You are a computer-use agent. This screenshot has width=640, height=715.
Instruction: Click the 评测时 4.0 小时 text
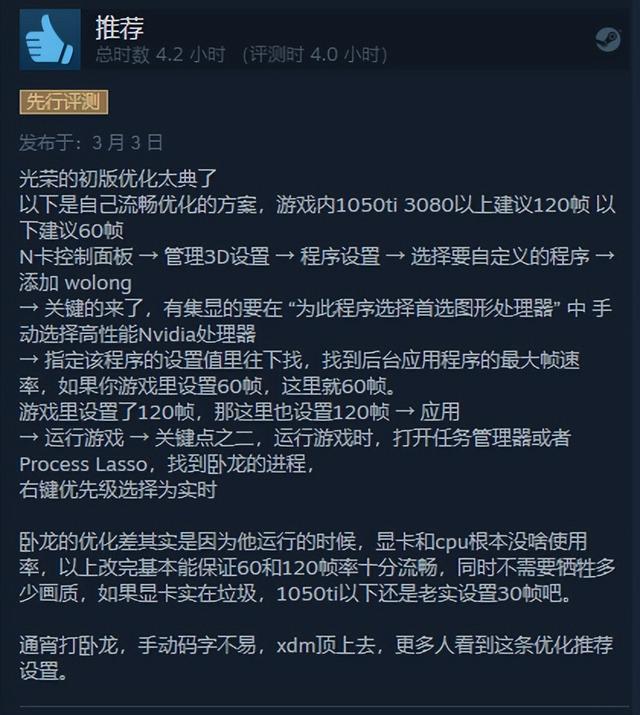315,55
